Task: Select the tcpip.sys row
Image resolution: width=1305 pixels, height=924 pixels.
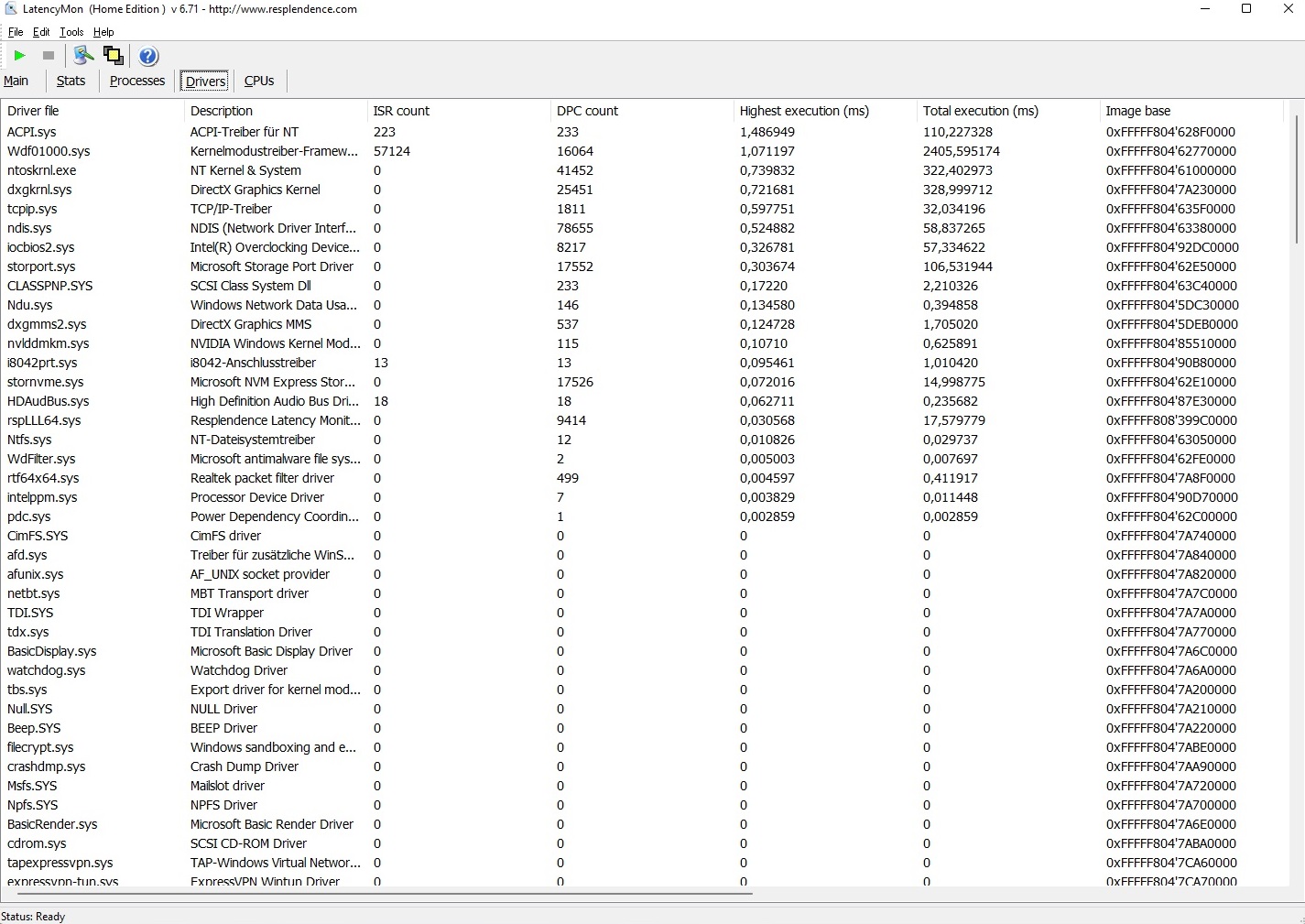Action: (x=645, y=209)
